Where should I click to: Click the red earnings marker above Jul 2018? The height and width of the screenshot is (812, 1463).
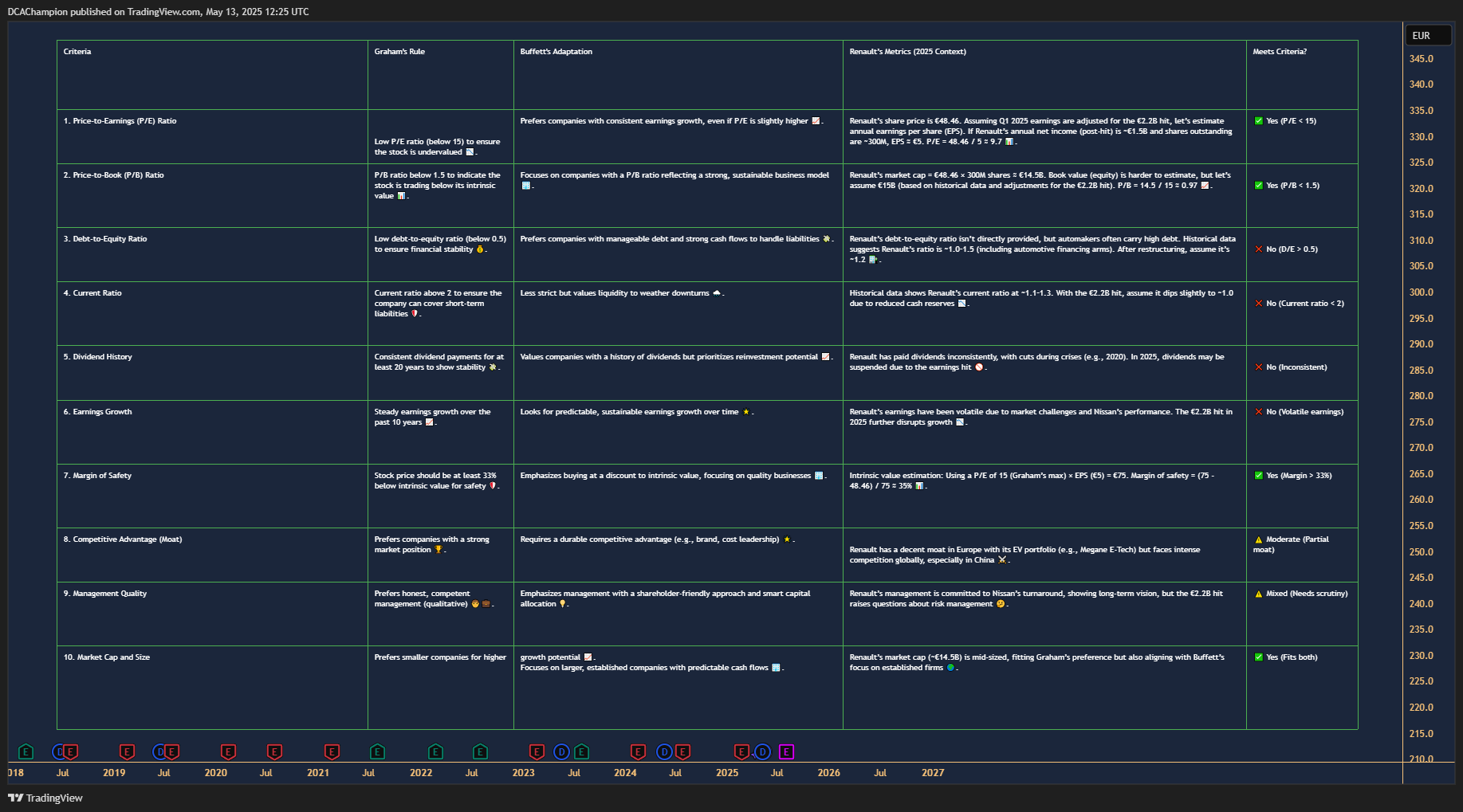point(70,751)
